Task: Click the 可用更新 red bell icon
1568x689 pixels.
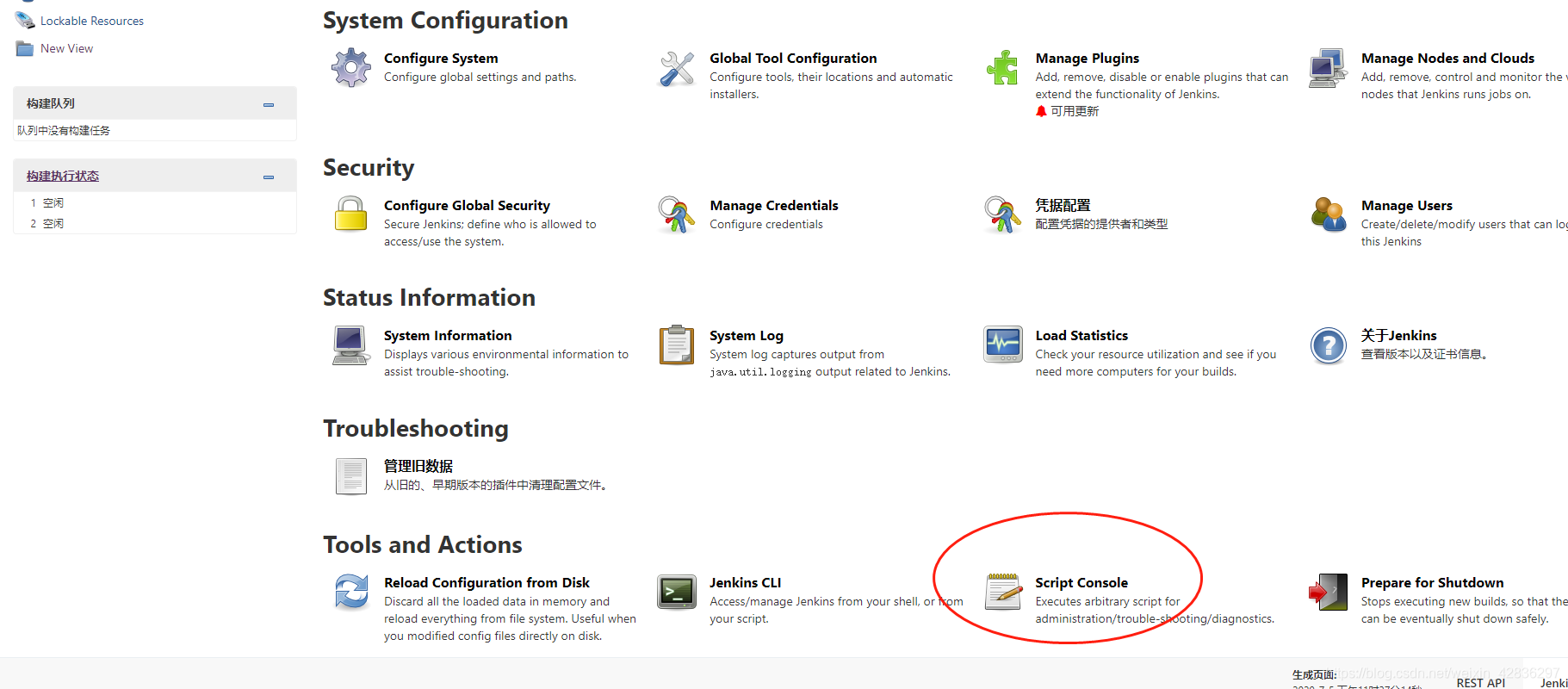Action: [x=1041, y=111]
